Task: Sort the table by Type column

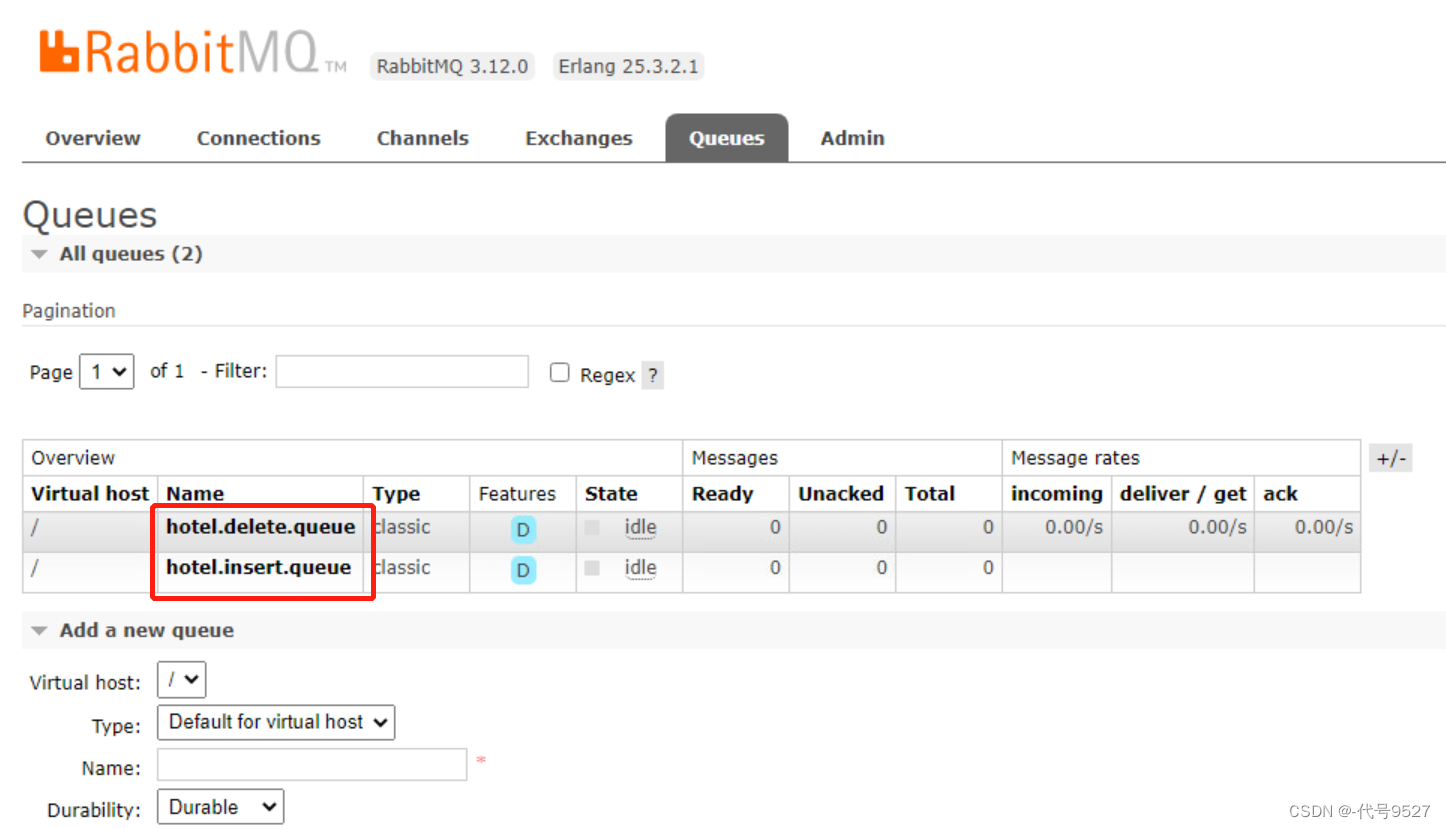Action: 395,494
